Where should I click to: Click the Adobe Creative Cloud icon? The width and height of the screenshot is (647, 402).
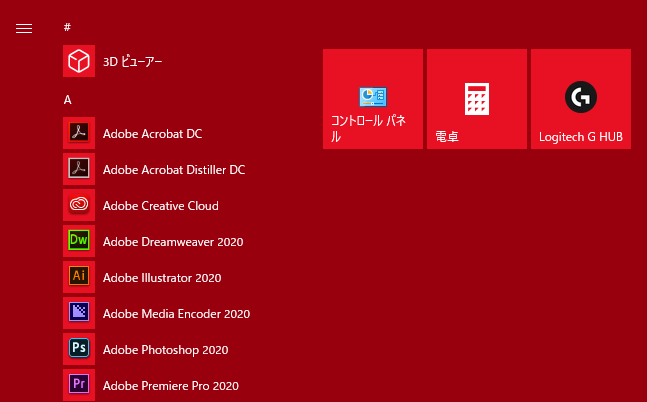pyautogui.click(x=79, y=205)
